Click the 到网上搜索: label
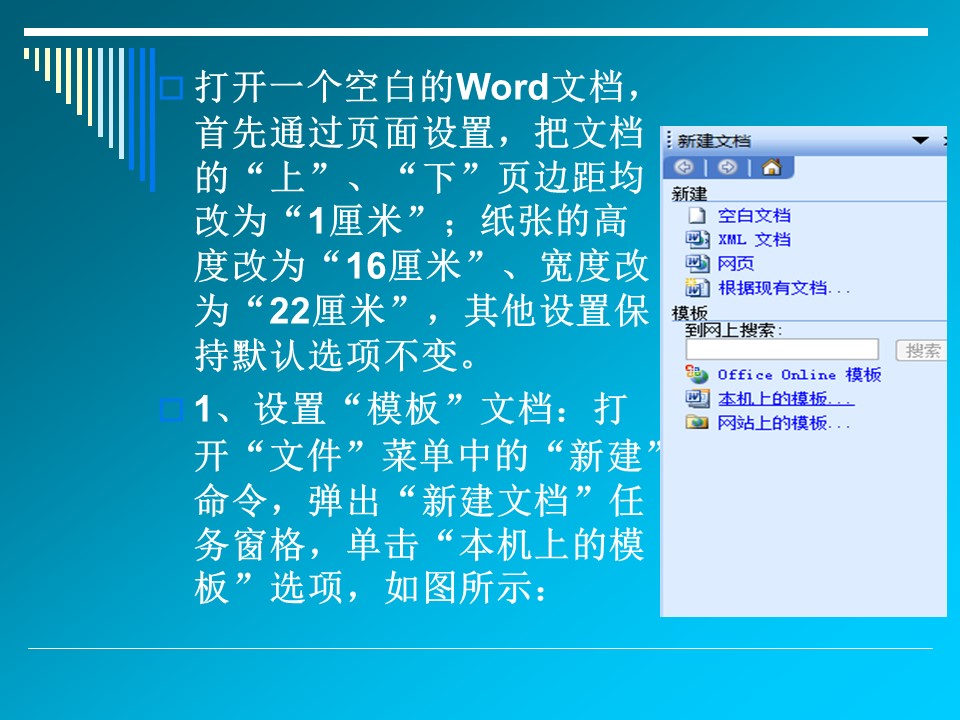Screen dimensions: 960x720 click(x=733, y=330)
